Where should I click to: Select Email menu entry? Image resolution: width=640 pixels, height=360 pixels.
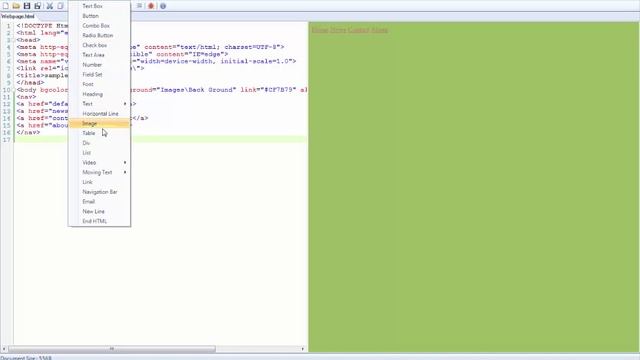[x=100, y=202]
